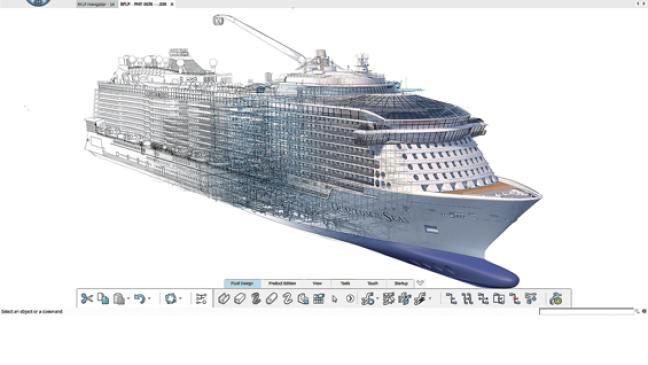The height and width of the screenshot is (365, 648).
Task: Click the Undo arrow icon
Action: [139, 298]
